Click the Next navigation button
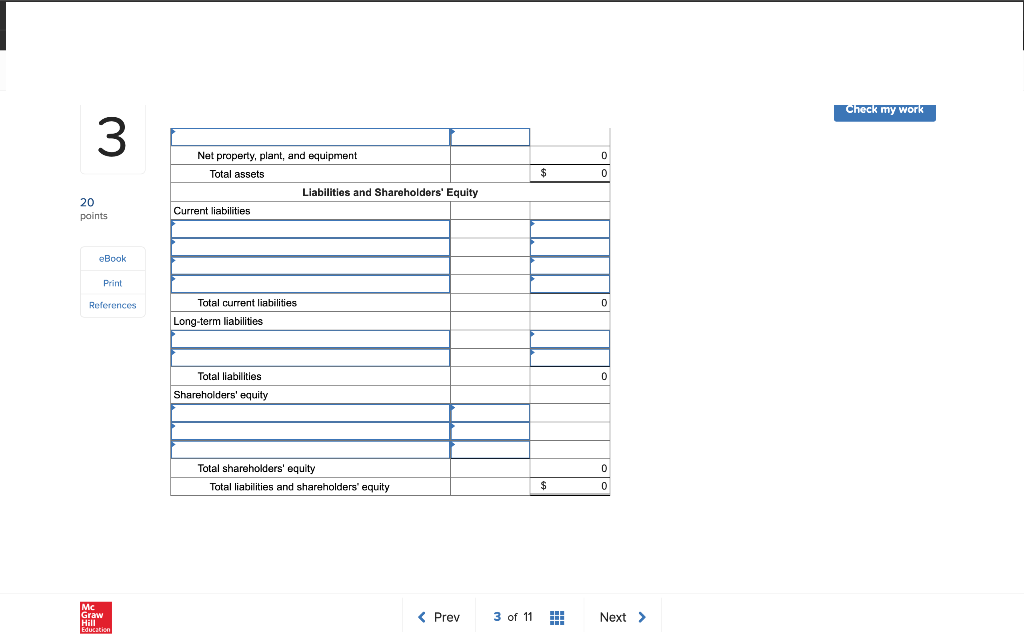 click(622, 617)
